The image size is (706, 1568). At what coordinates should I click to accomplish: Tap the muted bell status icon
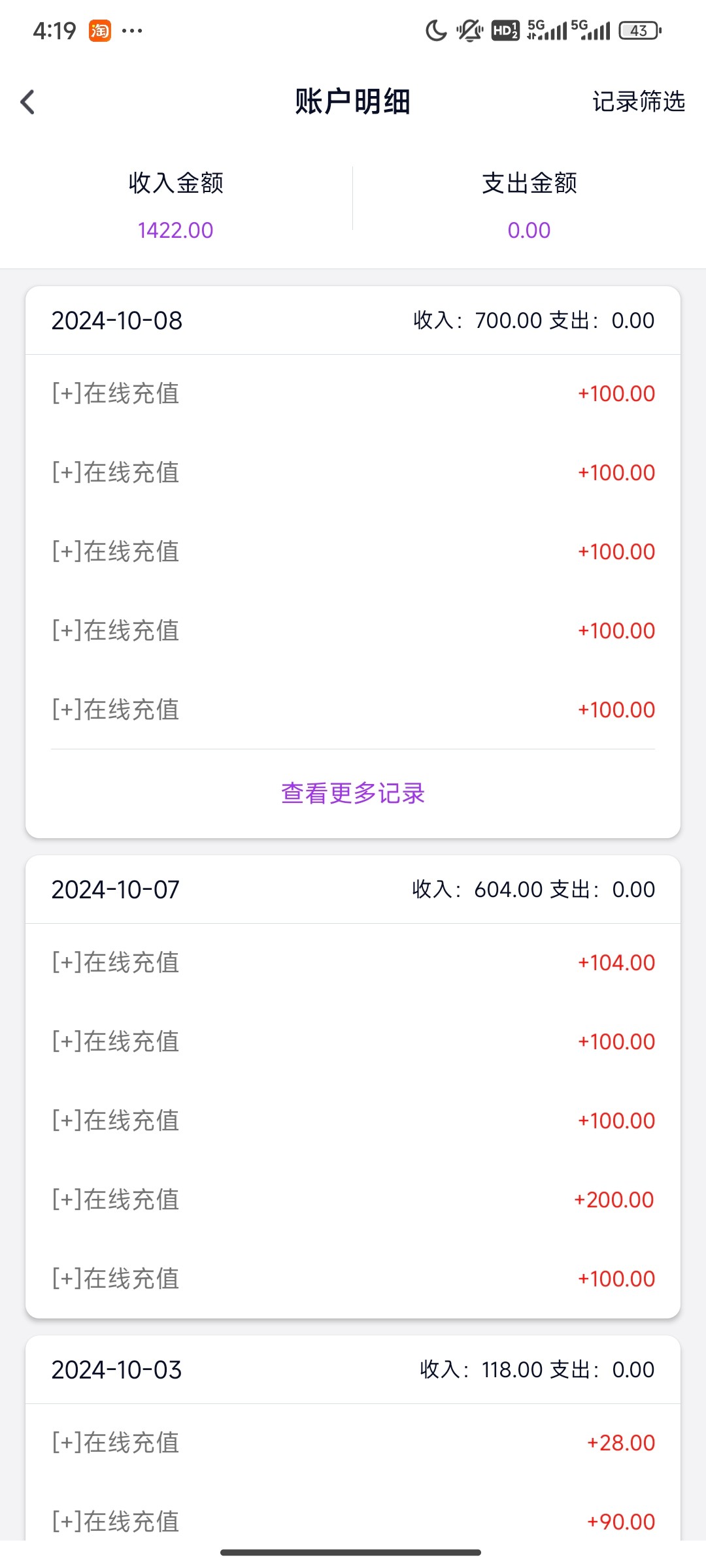click(469, 31)
